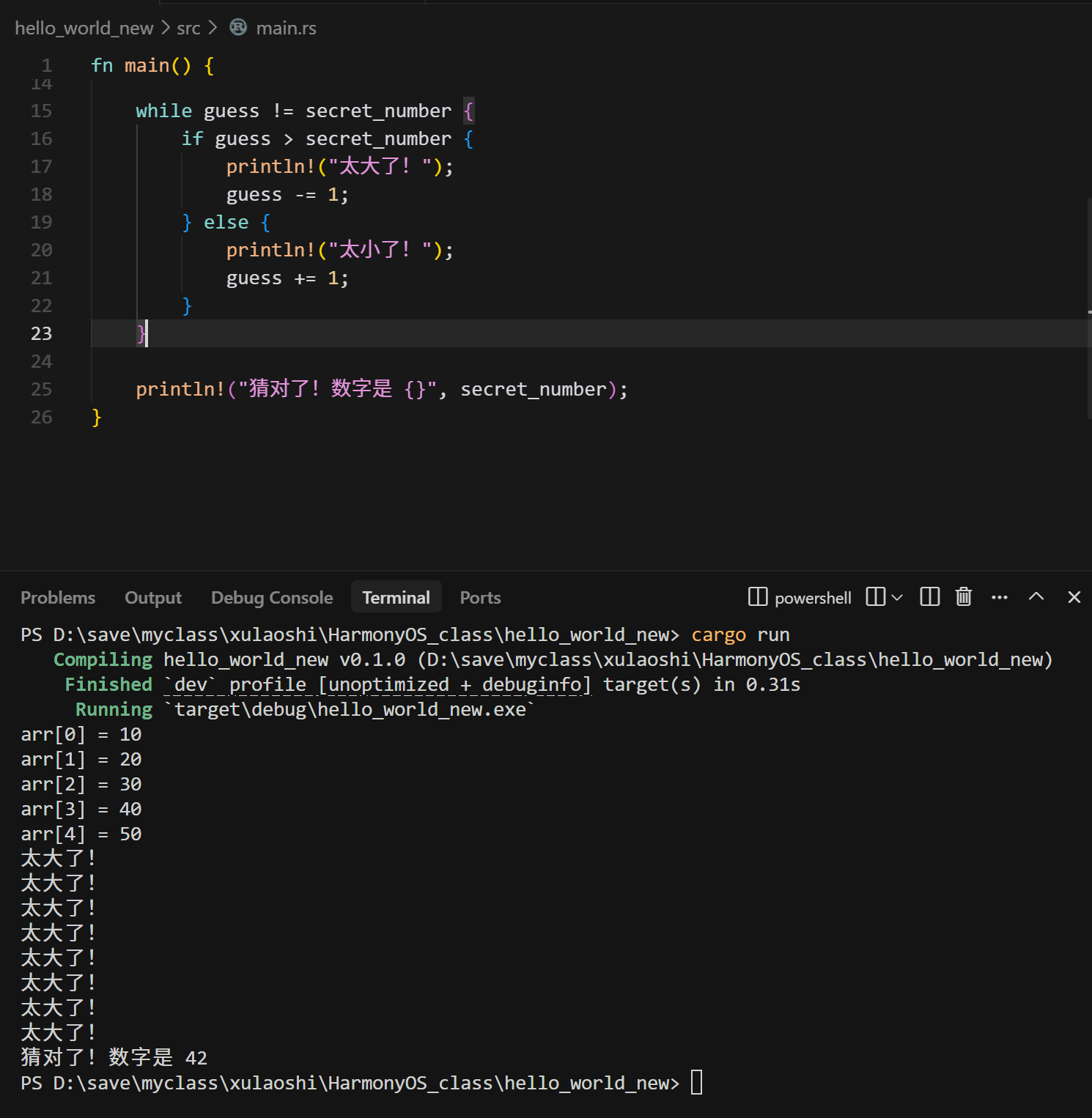1092x1118 pixels.
Task: Click the green 'Finished' word in terminal
Action: (108, 684)
